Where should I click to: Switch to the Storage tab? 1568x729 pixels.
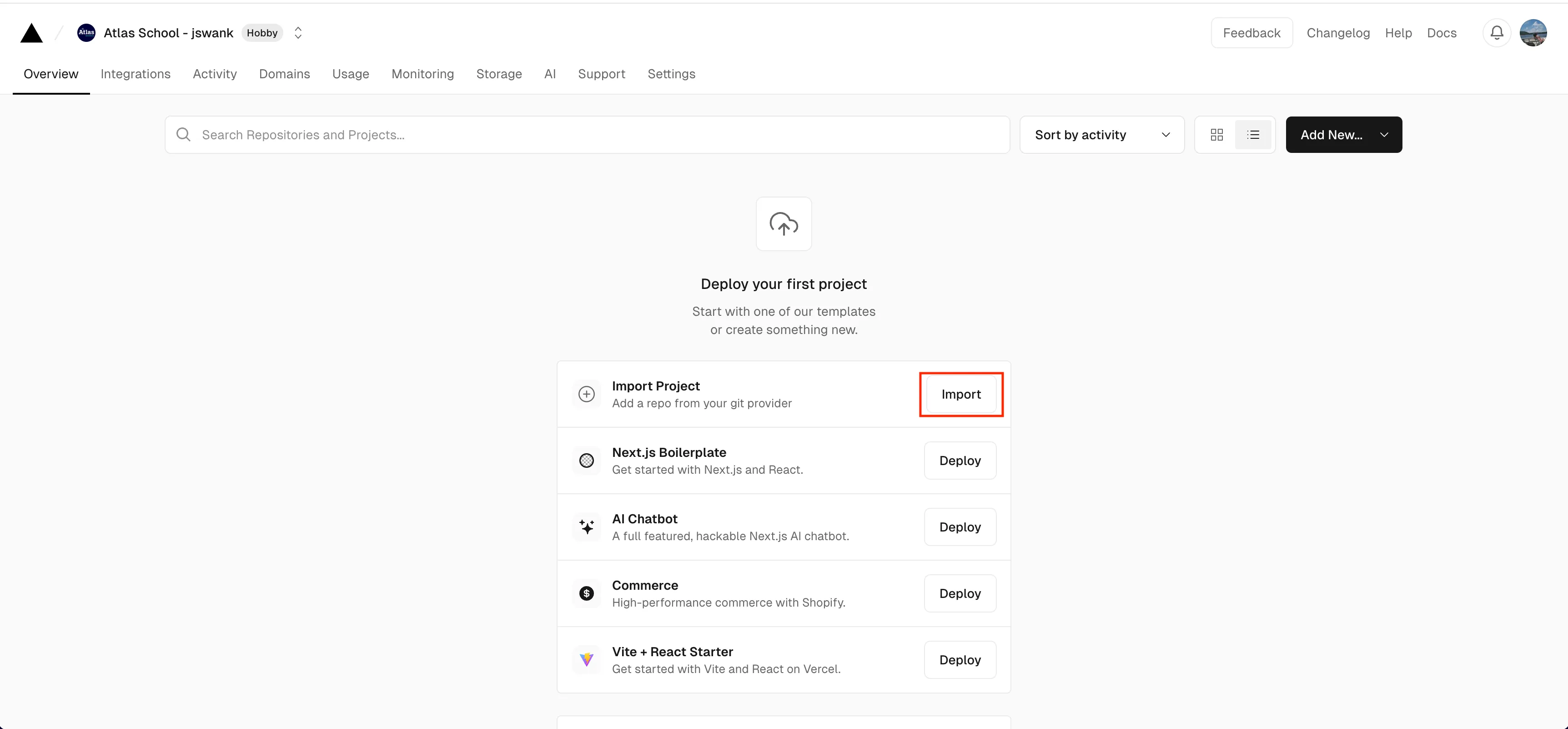pyautogui.click(x=499, y=74)
